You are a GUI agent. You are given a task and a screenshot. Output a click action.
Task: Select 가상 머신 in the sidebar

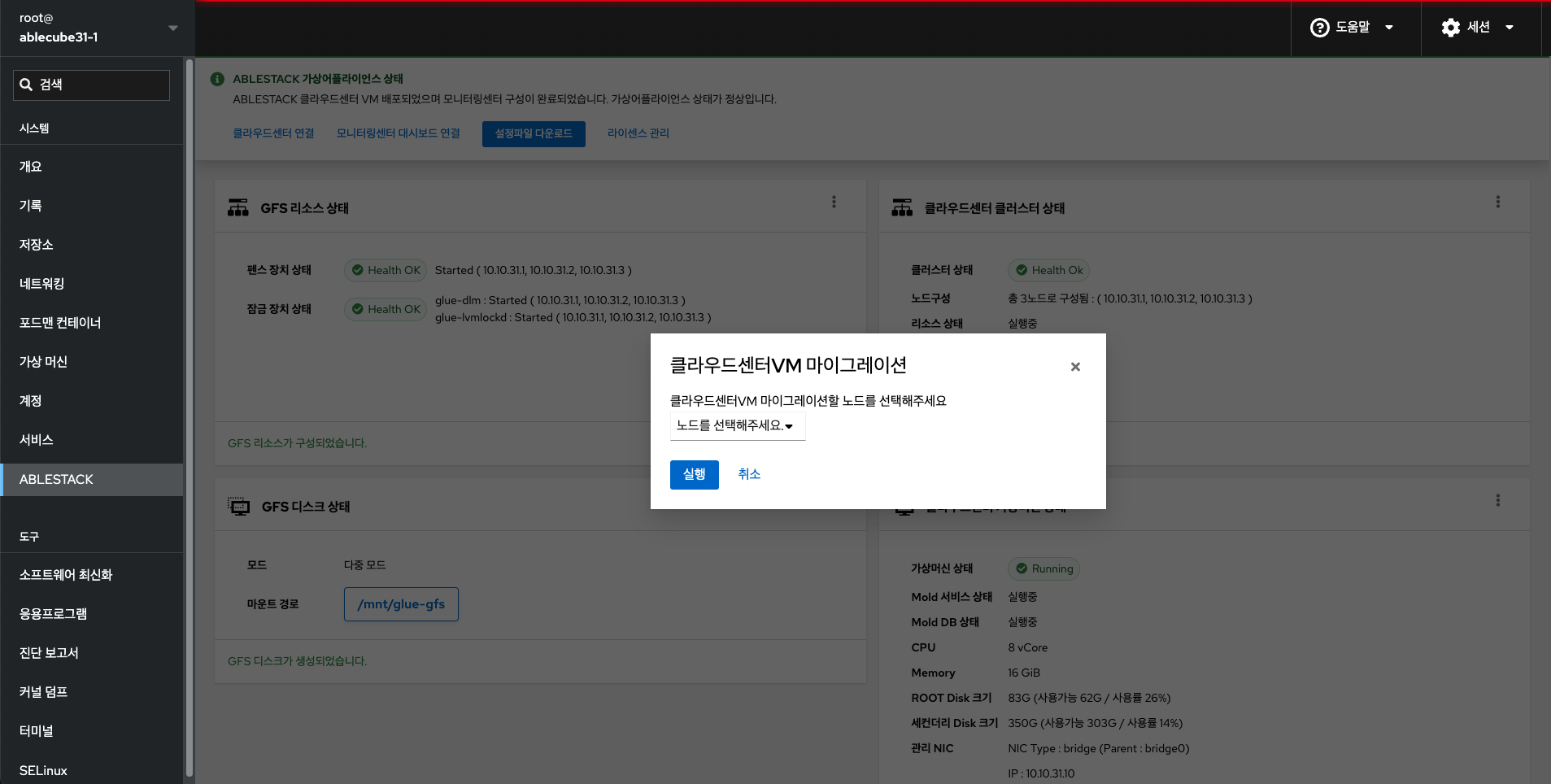pyautogui.click(x=43, y=362)
